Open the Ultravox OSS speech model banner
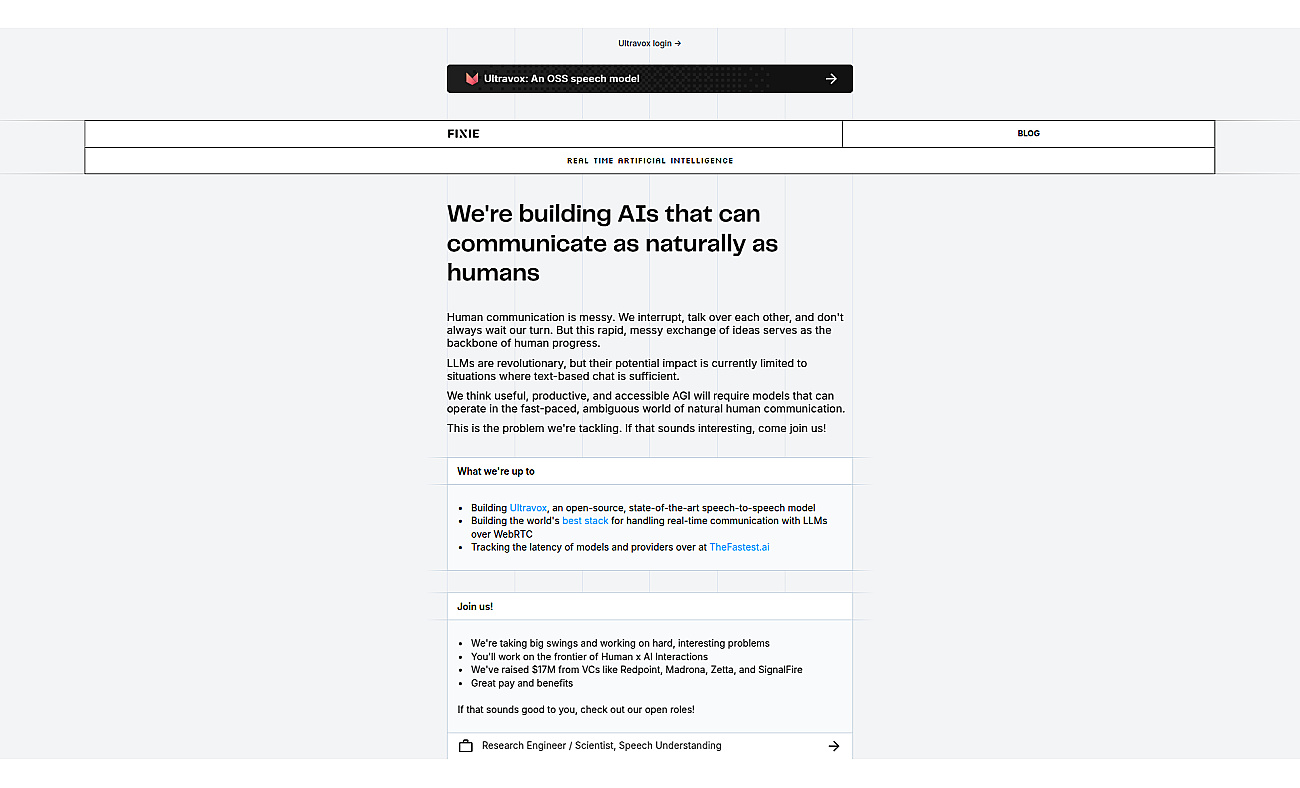The height and width of the screenshot is (788, 1300). pos(650,79)
